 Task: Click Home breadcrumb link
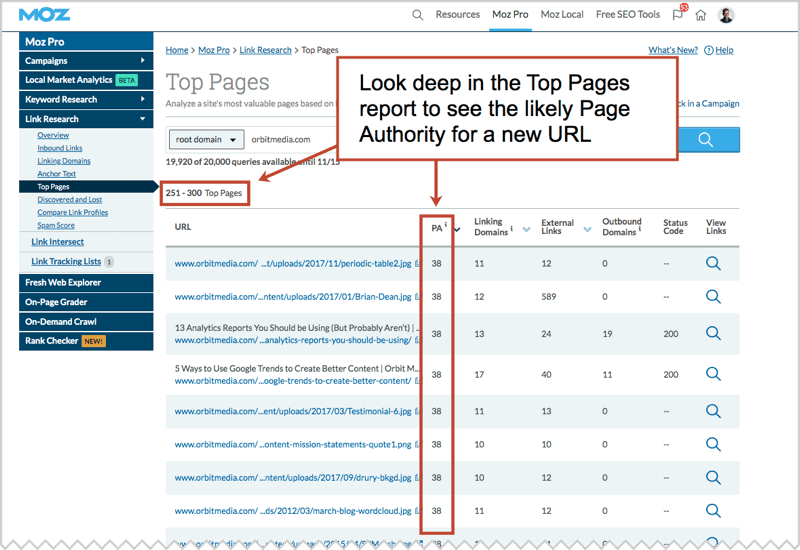coord(177,50)
